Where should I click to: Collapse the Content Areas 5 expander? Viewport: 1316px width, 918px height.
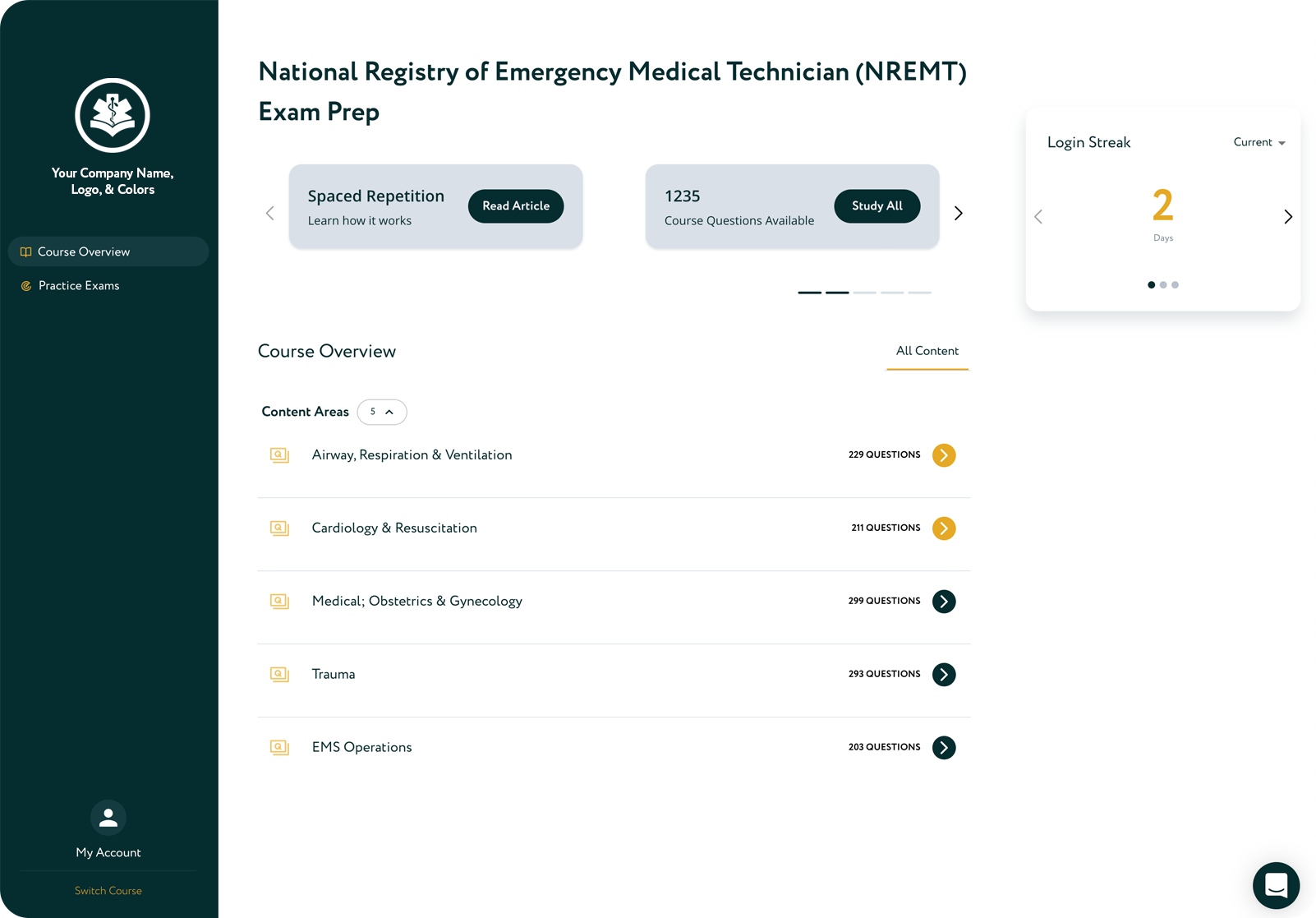[382, 412]
